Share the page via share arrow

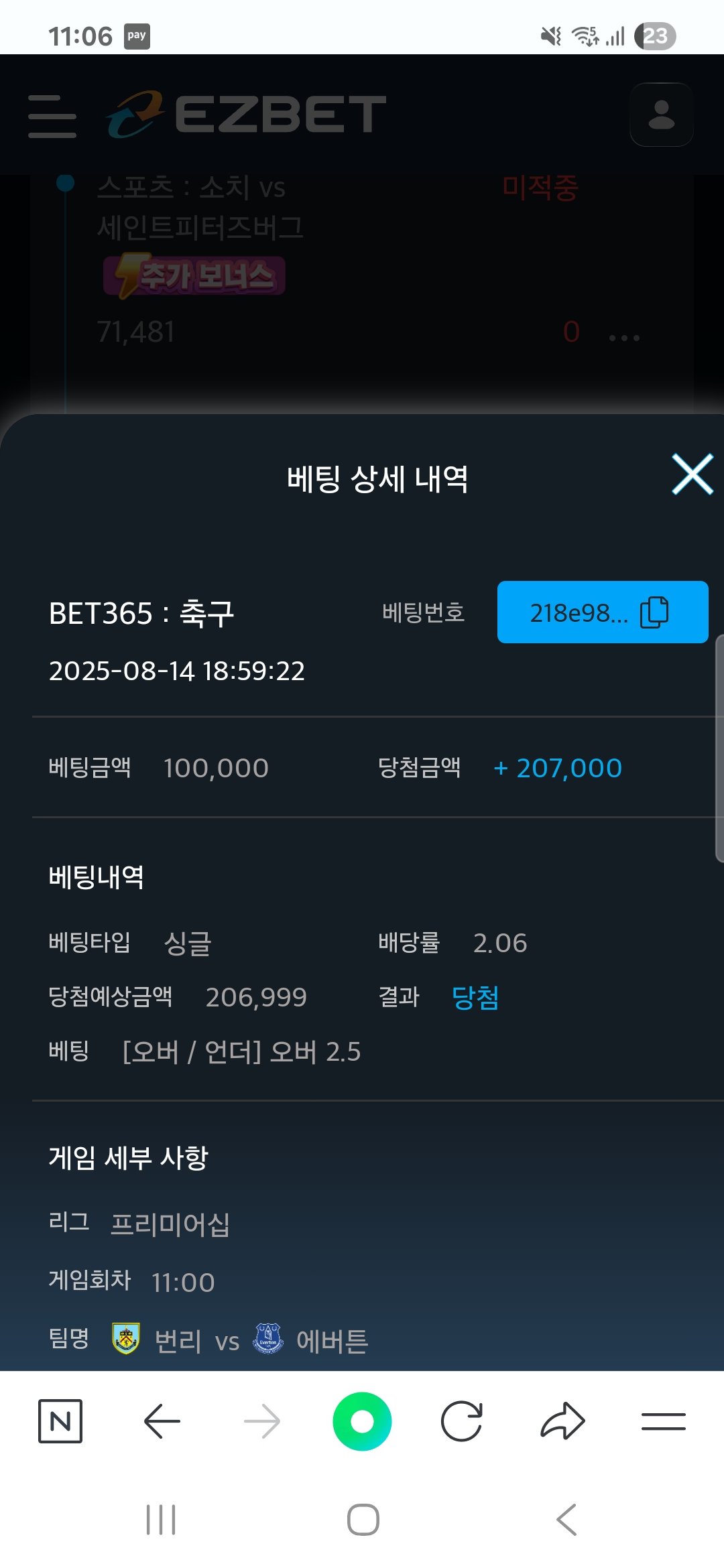point(562,1421)
